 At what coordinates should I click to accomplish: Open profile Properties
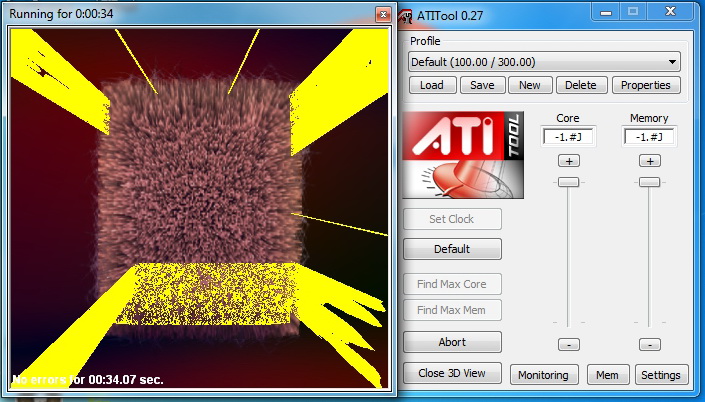pyautogui.click(x=645, y=85)
